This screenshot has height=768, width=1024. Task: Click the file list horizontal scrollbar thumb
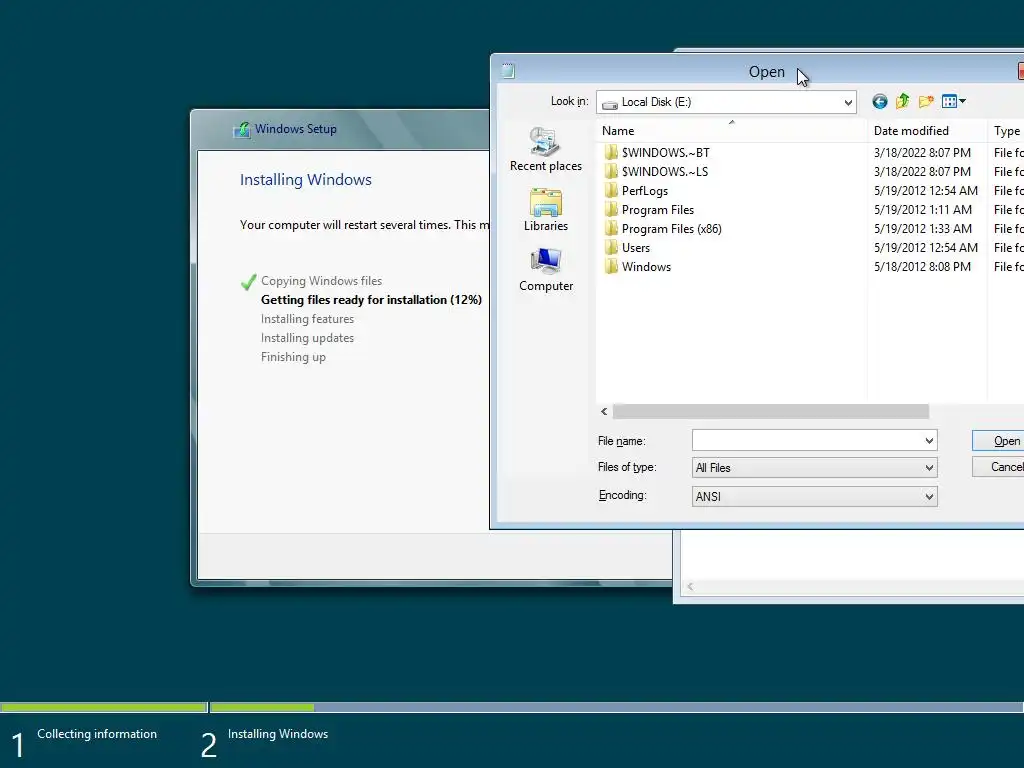[x=771, y=411]
